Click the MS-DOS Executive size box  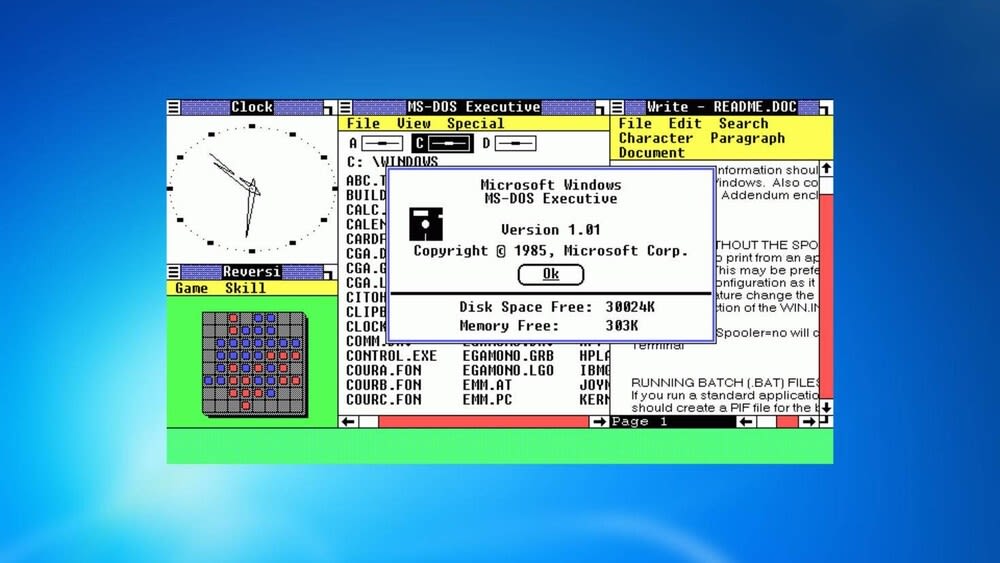pyautogui.click(x=602, y=108)
